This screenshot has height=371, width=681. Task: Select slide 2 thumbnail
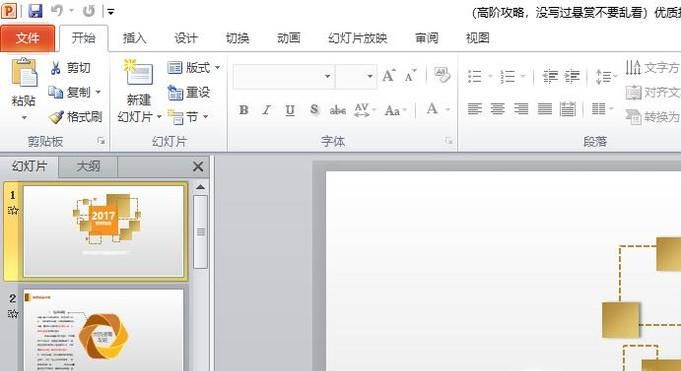[103, 330]
